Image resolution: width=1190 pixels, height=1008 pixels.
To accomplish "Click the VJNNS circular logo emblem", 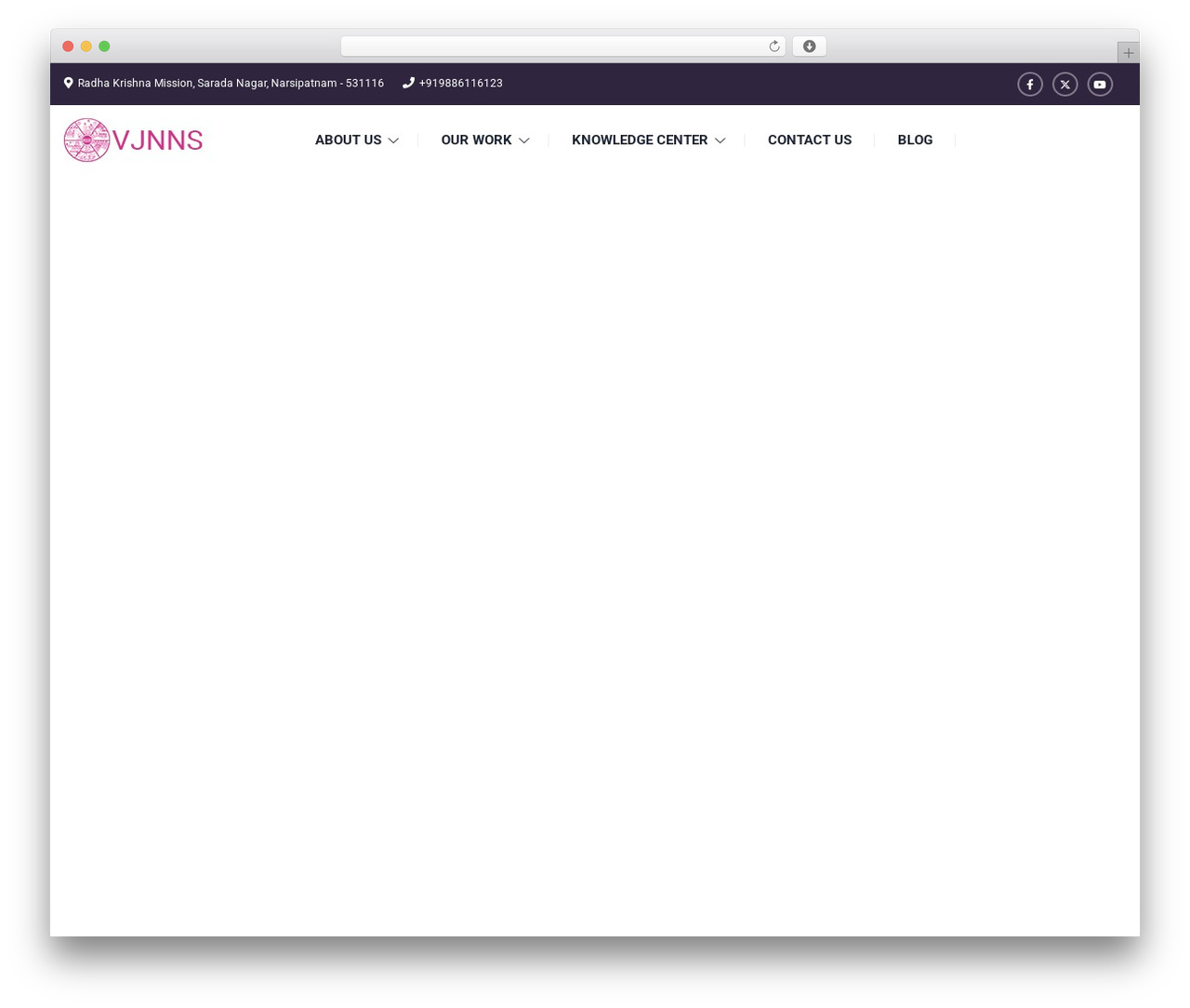I will (x=86, y=140).
